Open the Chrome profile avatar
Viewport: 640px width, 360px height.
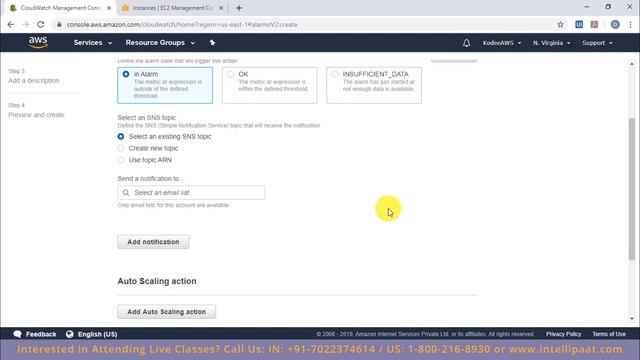coord(615,24)
